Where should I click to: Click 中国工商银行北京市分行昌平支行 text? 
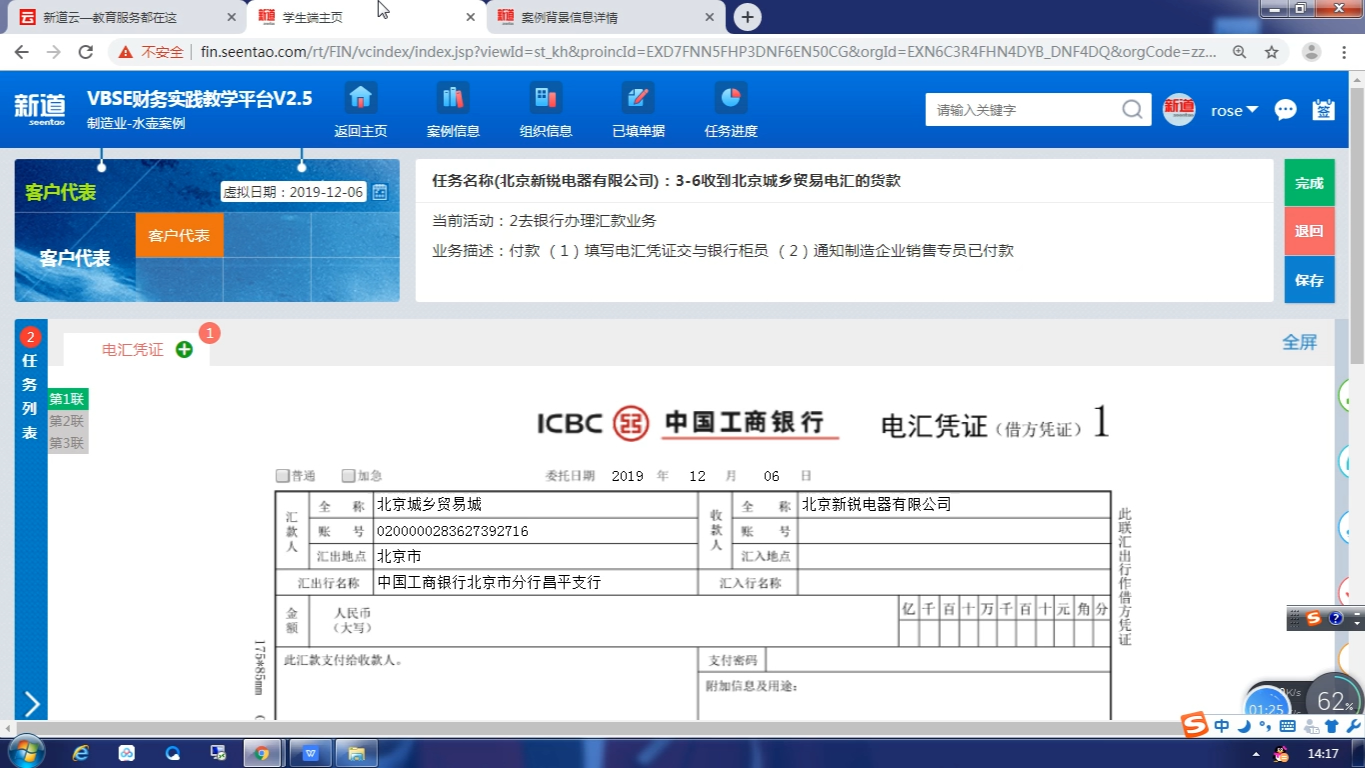pyautogui.click(x=489, y=582)
